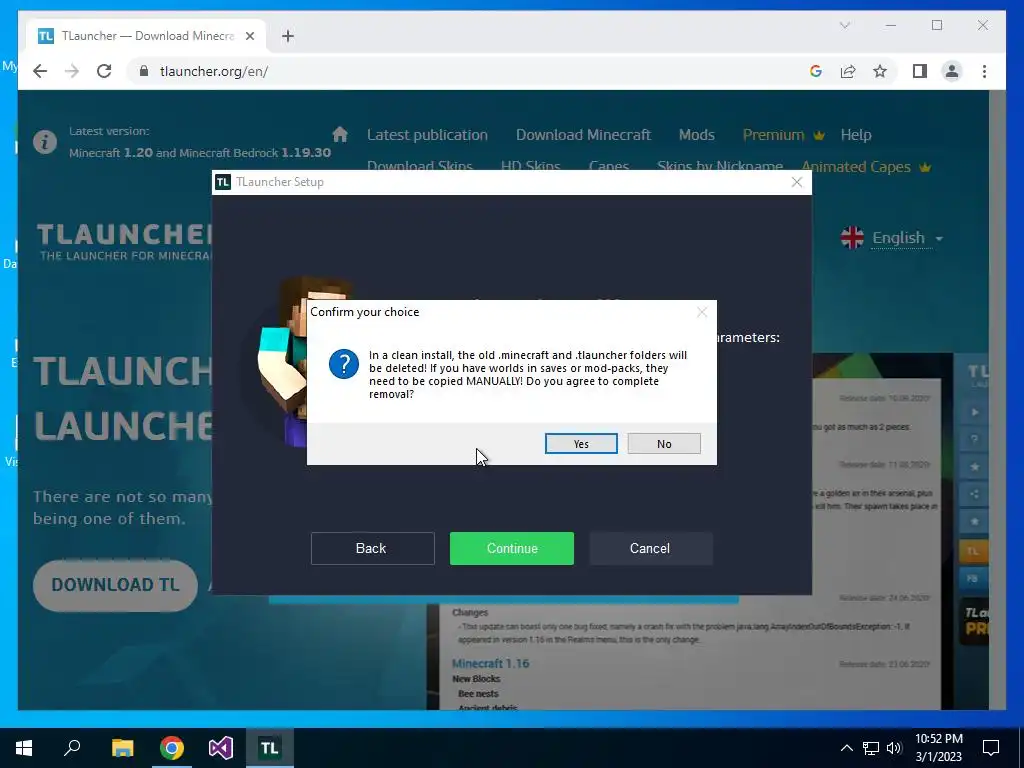This screenshot has height=768, width=1024.
Task: Confirm removal with the Yes button
Action: pyautogui.click(x=581, y=443)
